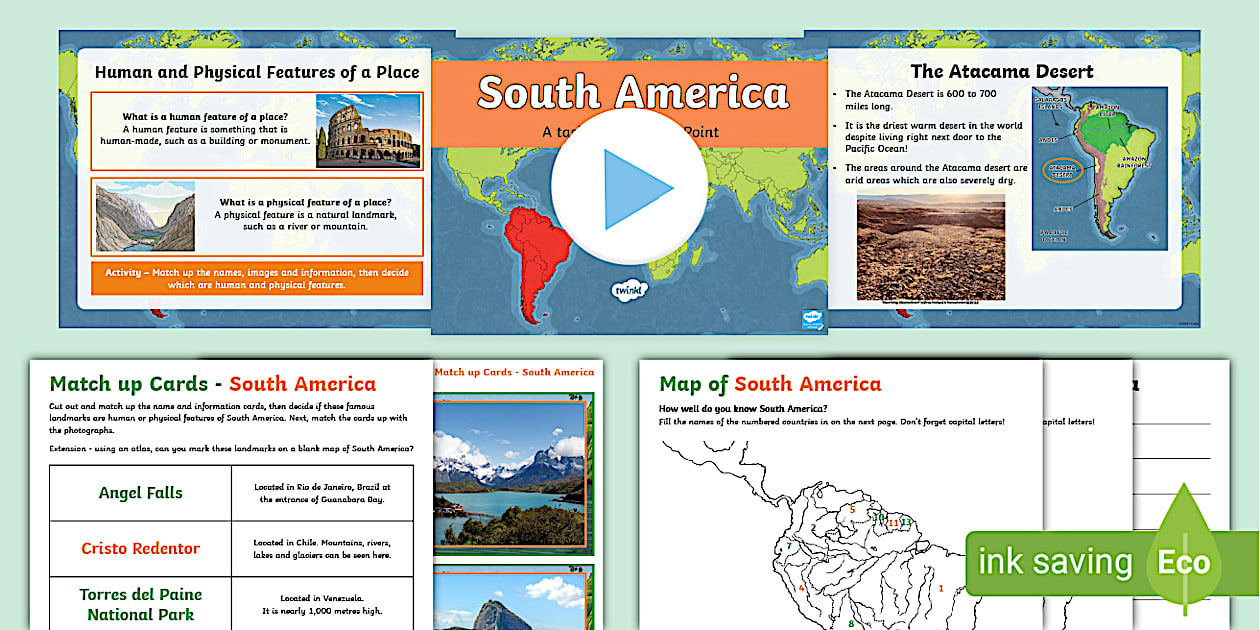
Task: Select the 'Cristo Redentor' match up card
Action: 139,548
